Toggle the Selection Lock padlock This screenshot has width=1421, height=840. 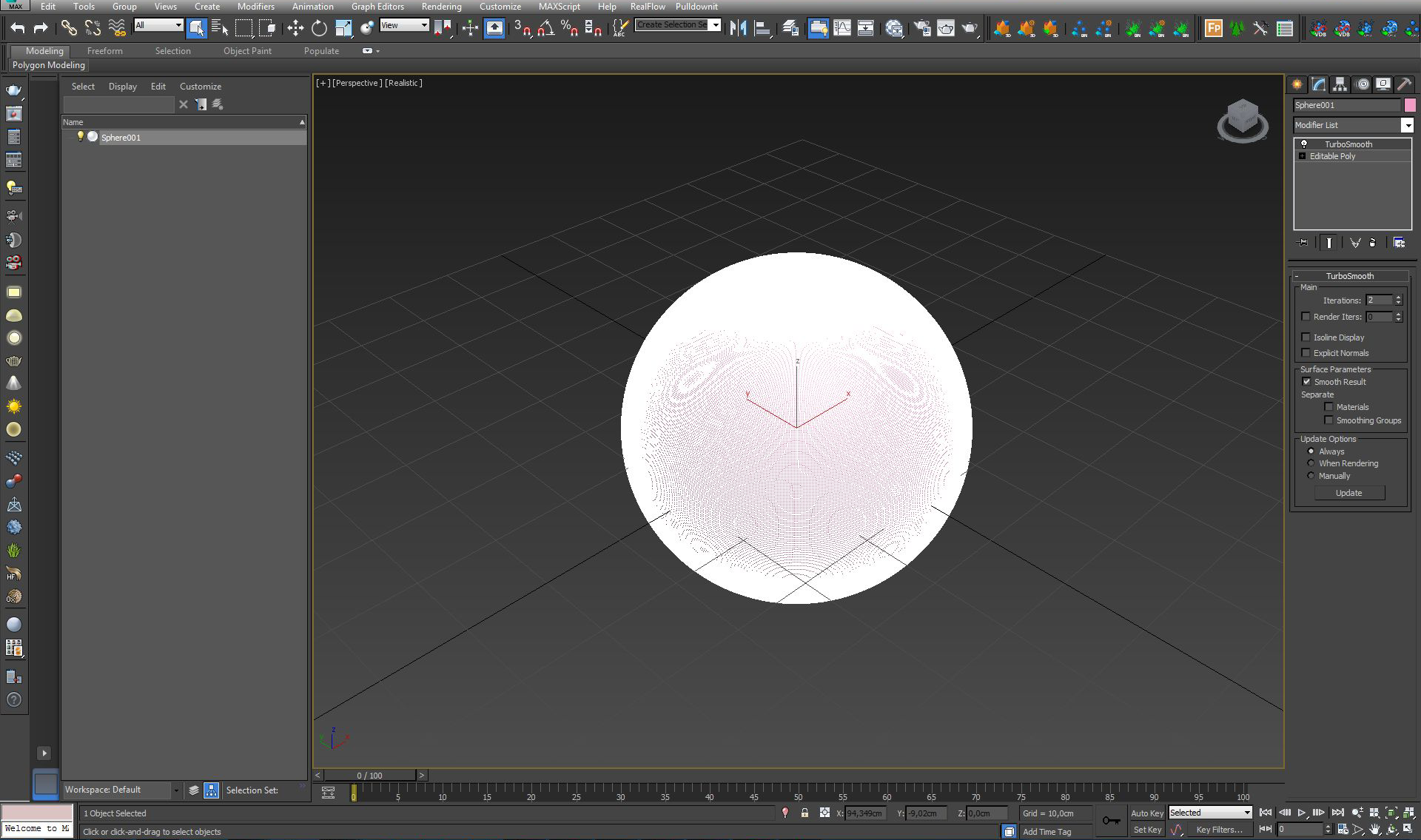click(x=804, y=813)
